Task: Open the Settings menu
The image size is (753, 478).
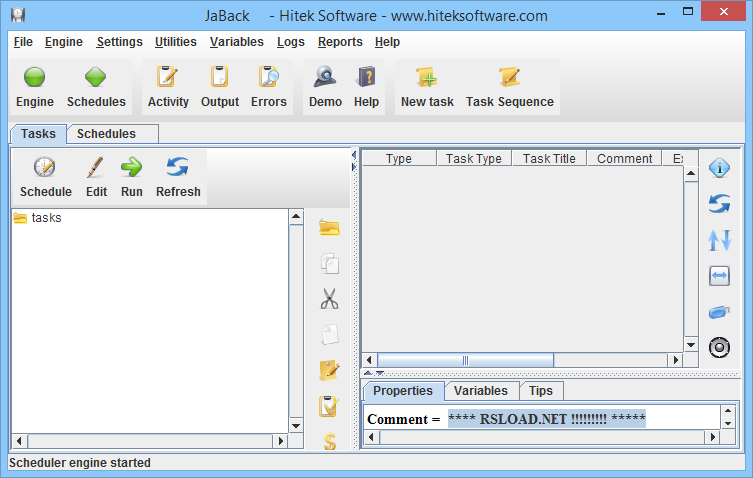Action: [x=120, y=42]
